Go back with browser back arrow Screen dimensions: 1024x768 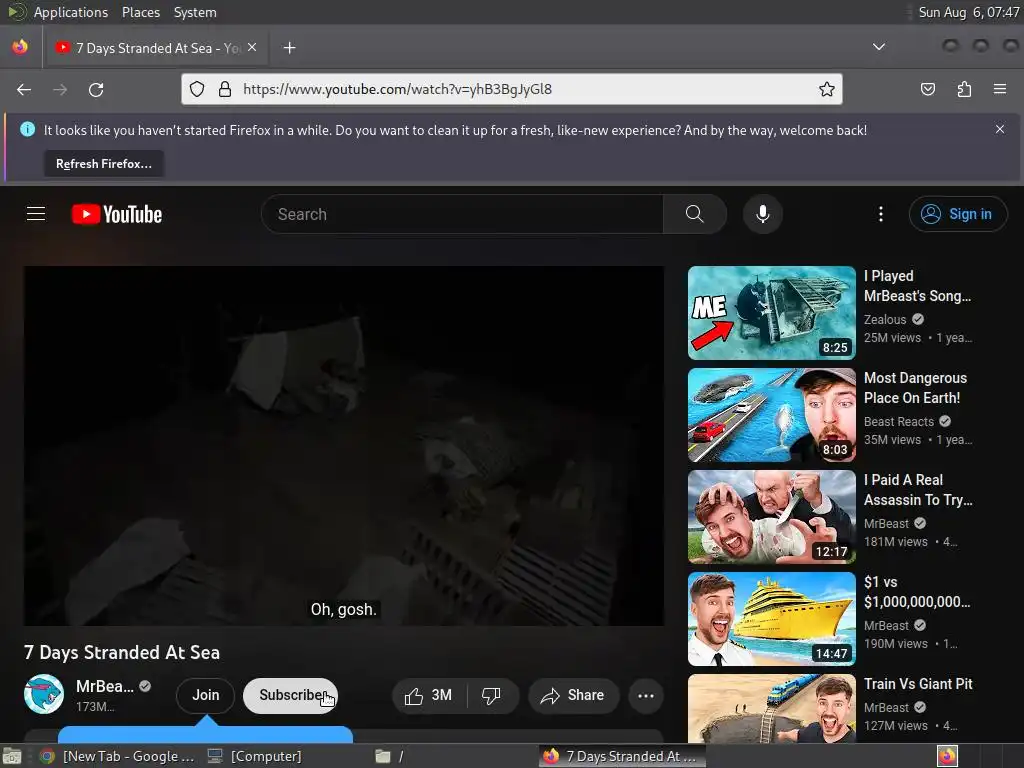(24, 89)
